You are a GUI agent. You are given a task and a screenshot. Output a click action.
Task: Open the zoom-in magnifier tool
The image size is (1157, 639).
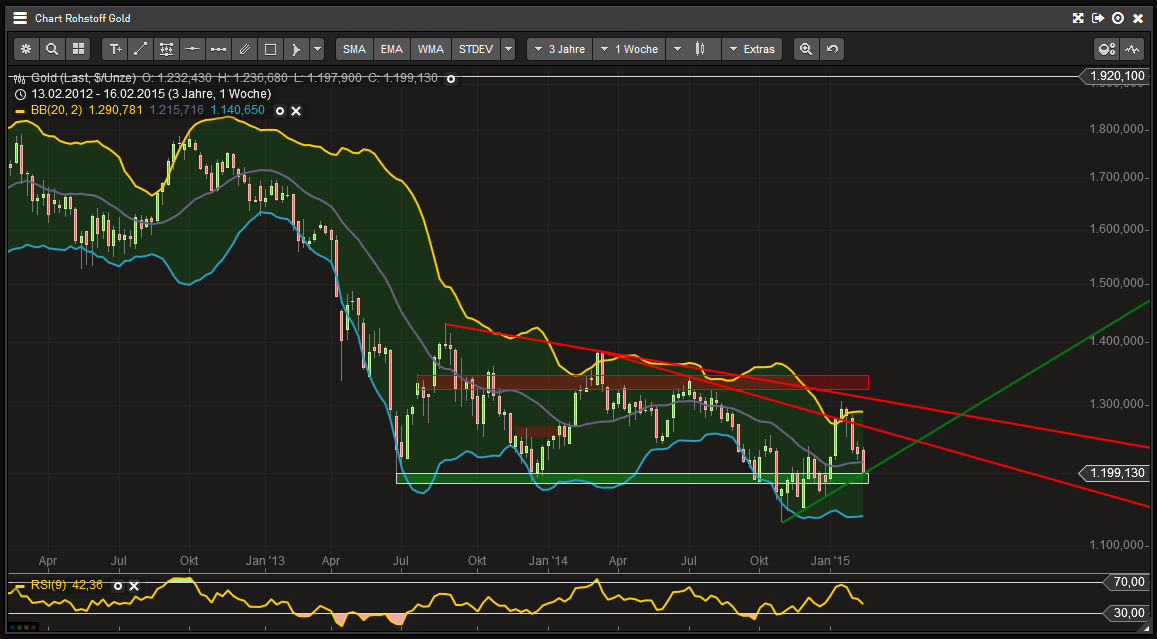[x=806, y=48]
